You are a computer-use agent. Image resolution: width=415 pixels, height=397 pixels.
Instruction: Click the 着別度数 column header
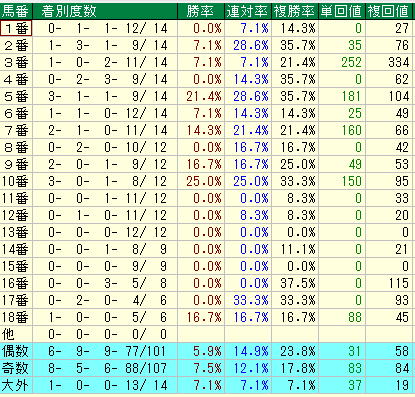pos(105,11)
